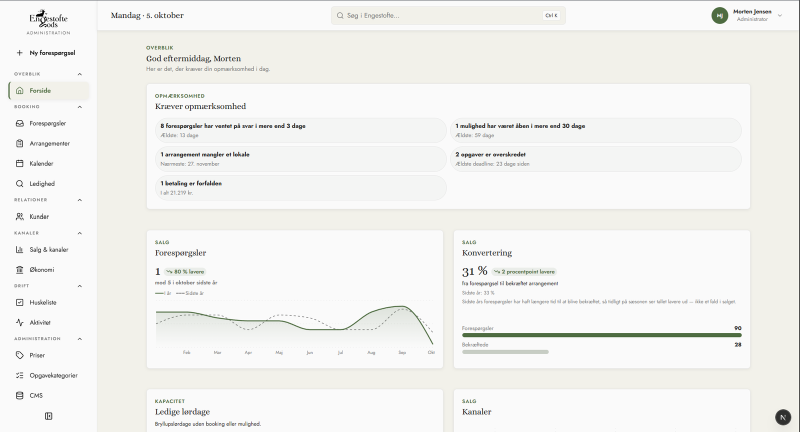Collapse the Kanaler sidebar section
Viewport: 800px width, 432px height.
(80, 233)
